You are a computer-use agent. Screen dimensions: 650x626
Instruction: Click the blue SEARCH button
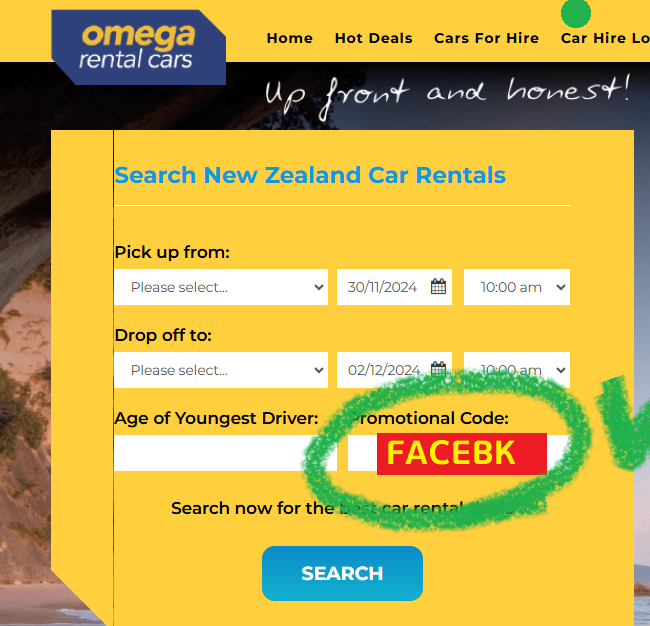[342, 573]
